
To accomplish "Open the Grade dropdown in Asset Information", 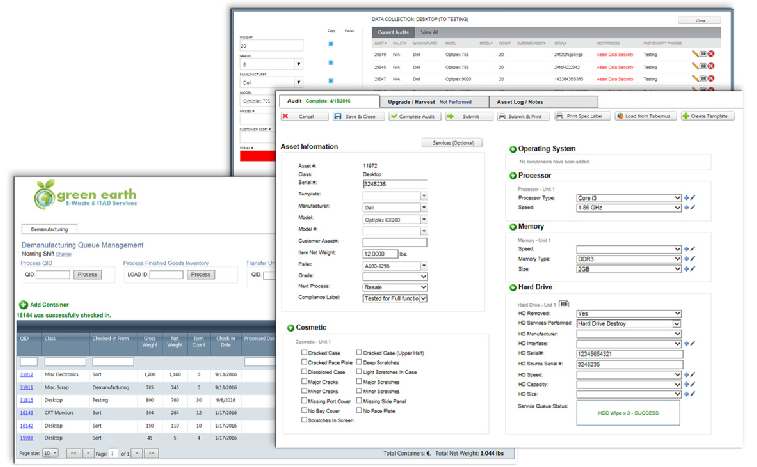I will tap(395, 277).
